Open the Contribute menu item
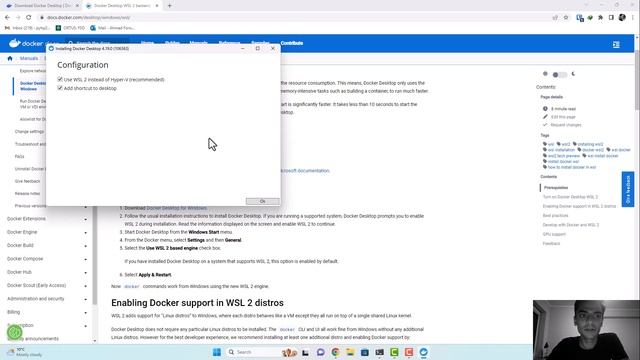The height and width of the screenshot is (360, 640). click(291, 43)
